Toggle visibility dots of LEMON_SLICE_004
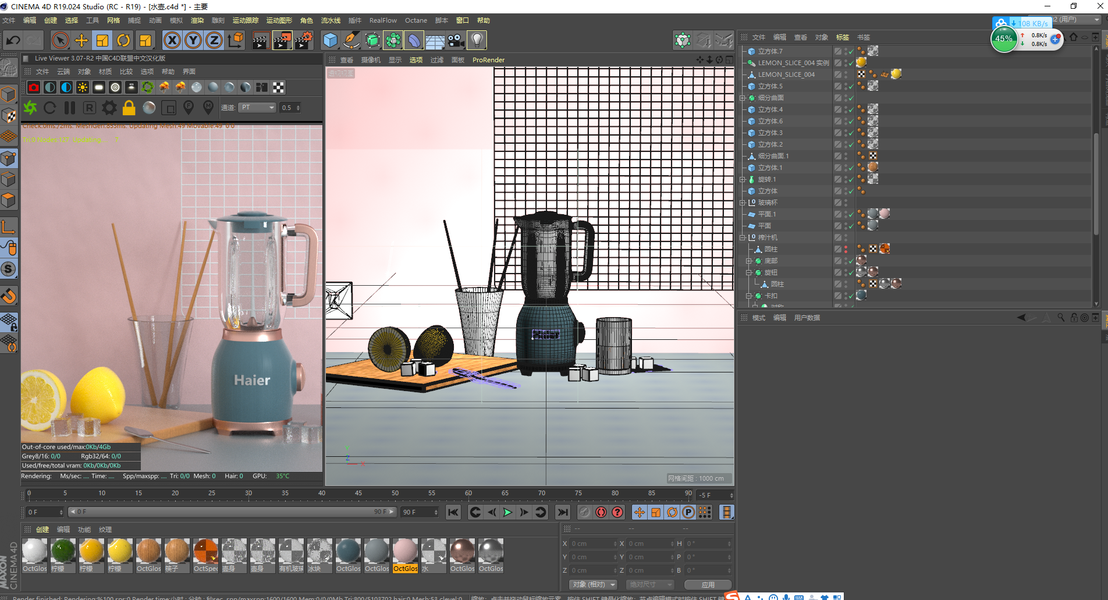 tap(846, 74)
